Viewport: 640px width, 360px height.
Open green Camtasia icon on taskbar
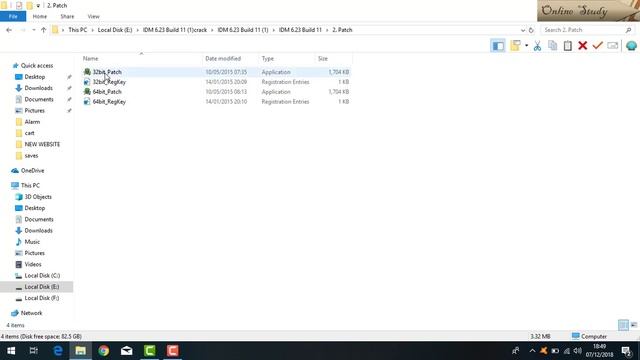[150, 351]
